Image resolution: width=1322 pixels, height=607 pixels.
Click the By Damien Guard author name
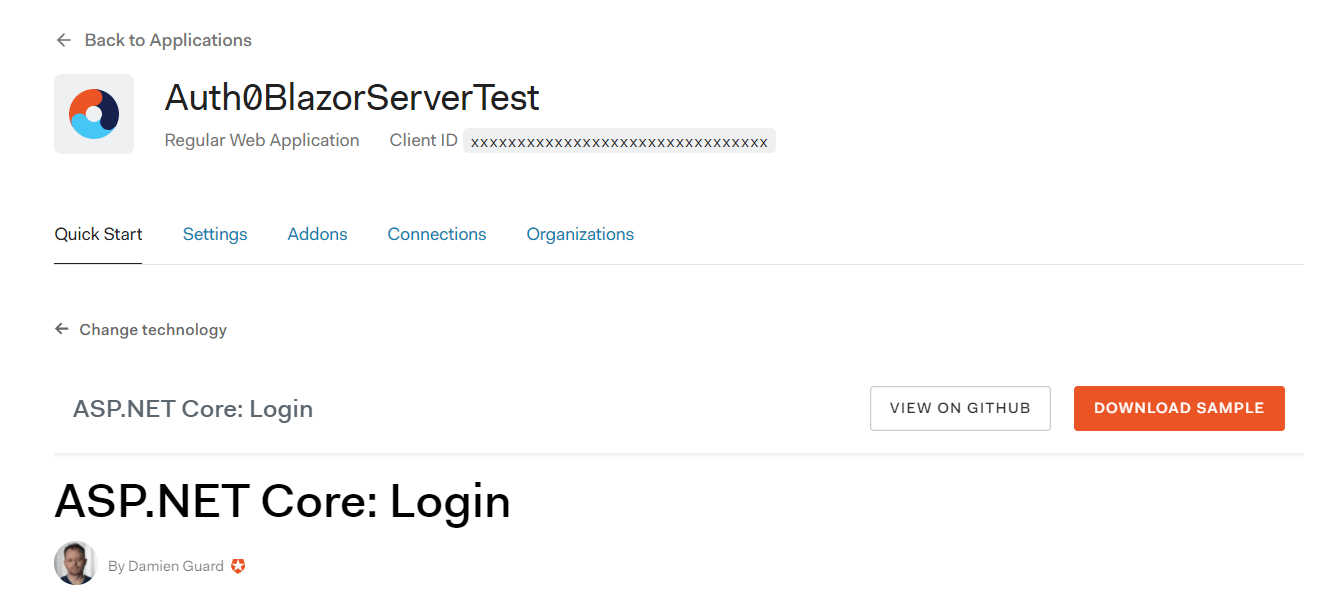coord(166,566)
